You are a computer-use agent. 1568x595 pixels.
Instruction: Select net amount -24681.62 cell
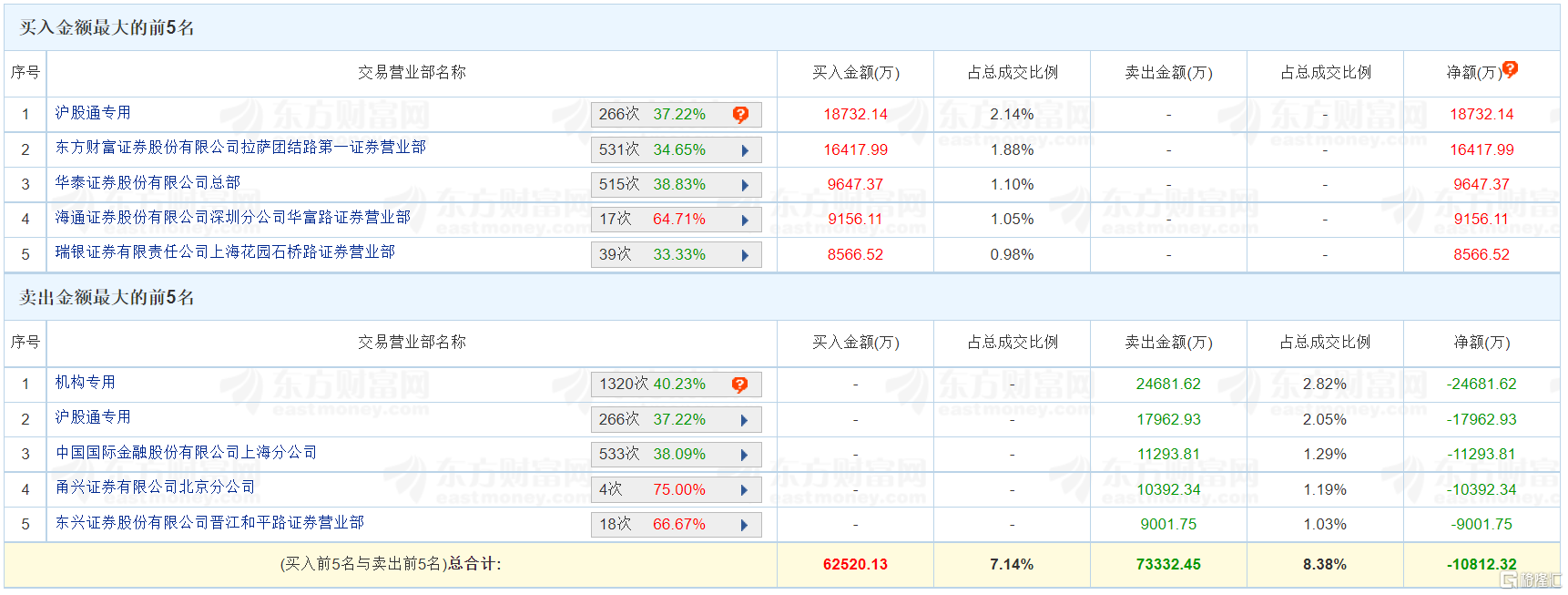(x=1481, y=384)
